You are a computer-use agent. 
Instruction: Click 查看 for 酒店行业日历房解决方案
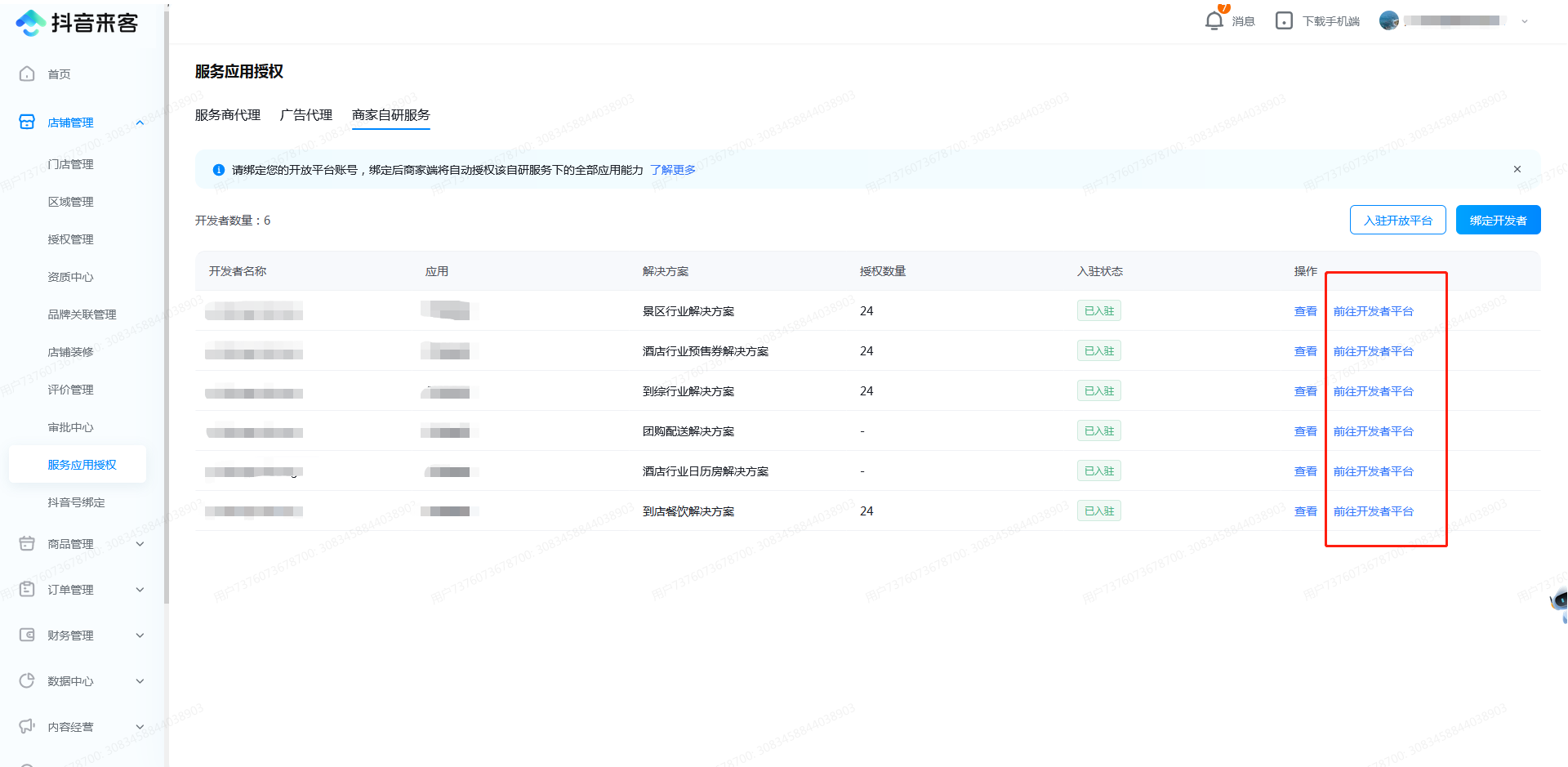point(1305,471)
